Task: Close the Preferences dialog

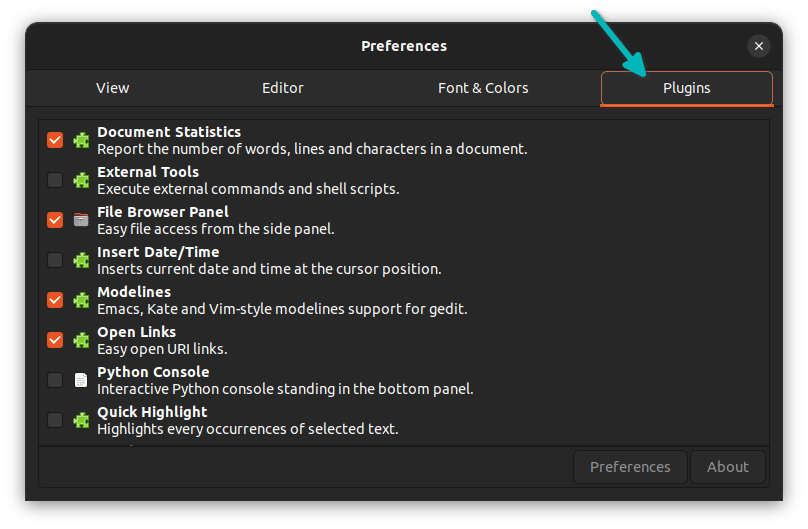Action: pos(759,46)
